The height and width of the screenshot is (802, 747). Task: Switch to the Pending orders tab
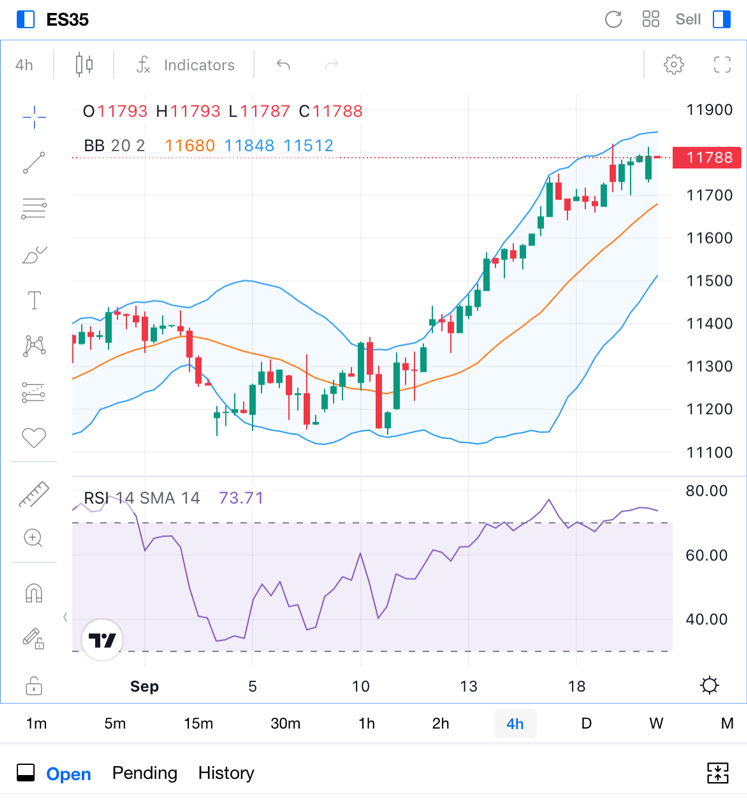144,773
